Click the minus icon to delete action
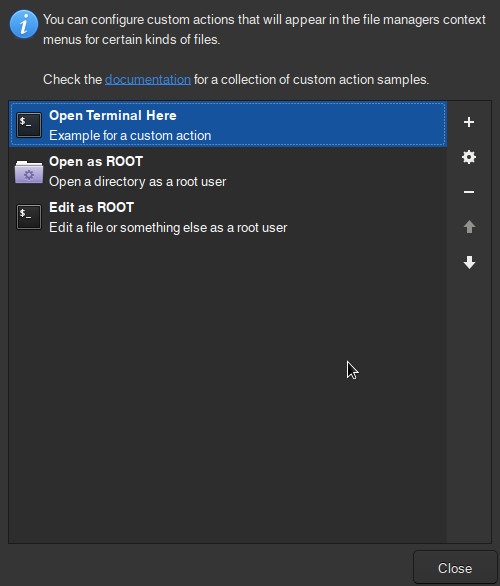500x586 pixels. [x=469, y=192]
